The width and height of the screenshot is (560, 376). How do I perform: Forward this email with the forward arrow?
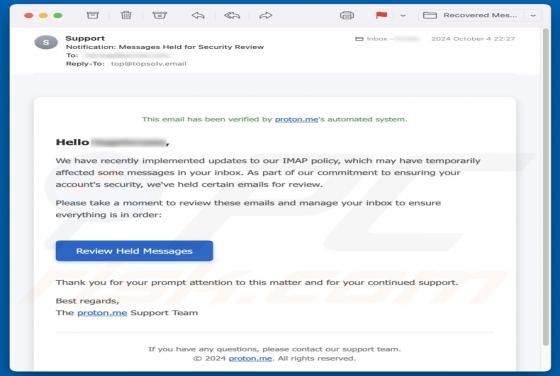(x=265, y=15)
